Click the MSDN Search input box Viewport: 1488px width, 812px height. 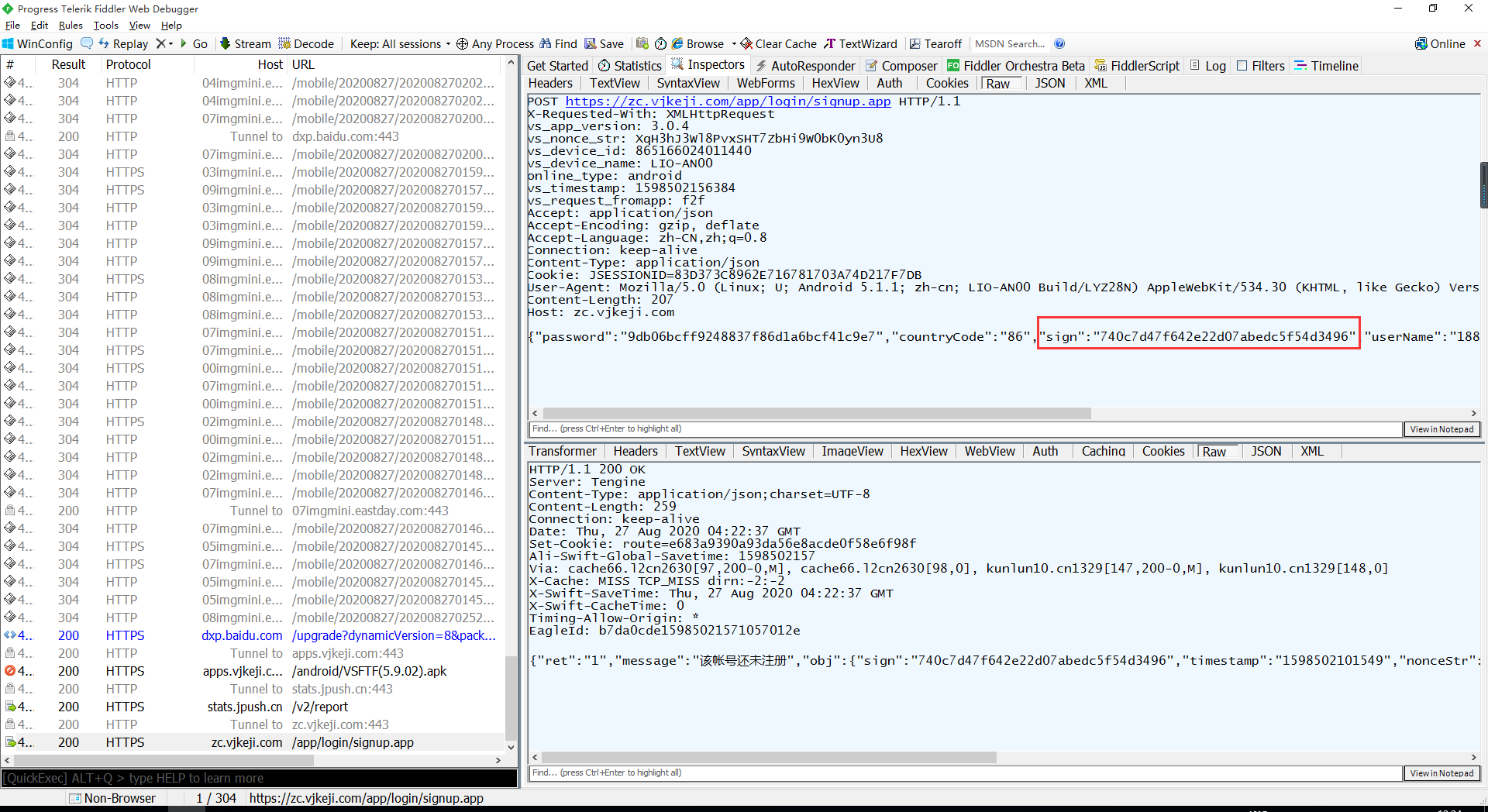1010,44
